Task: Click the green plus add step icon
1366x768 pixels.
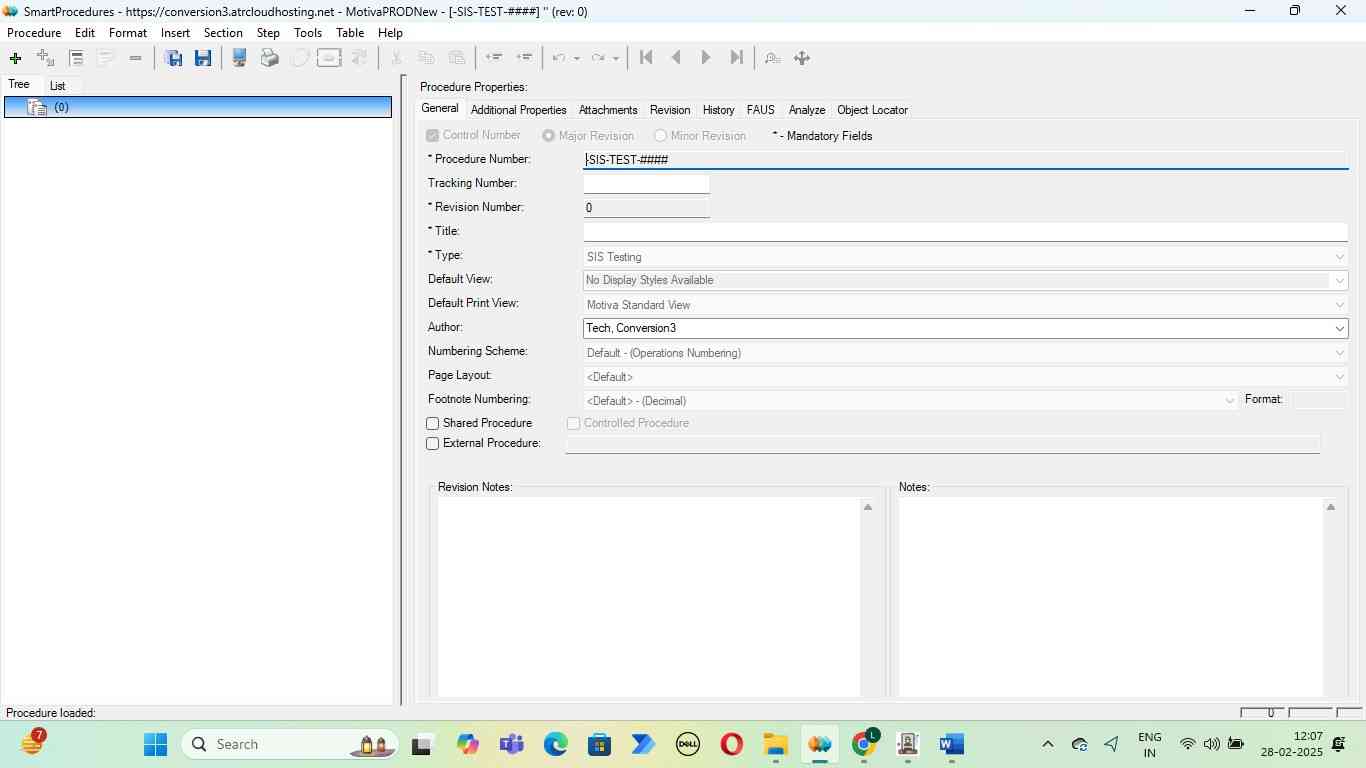Action: point(15,58)
